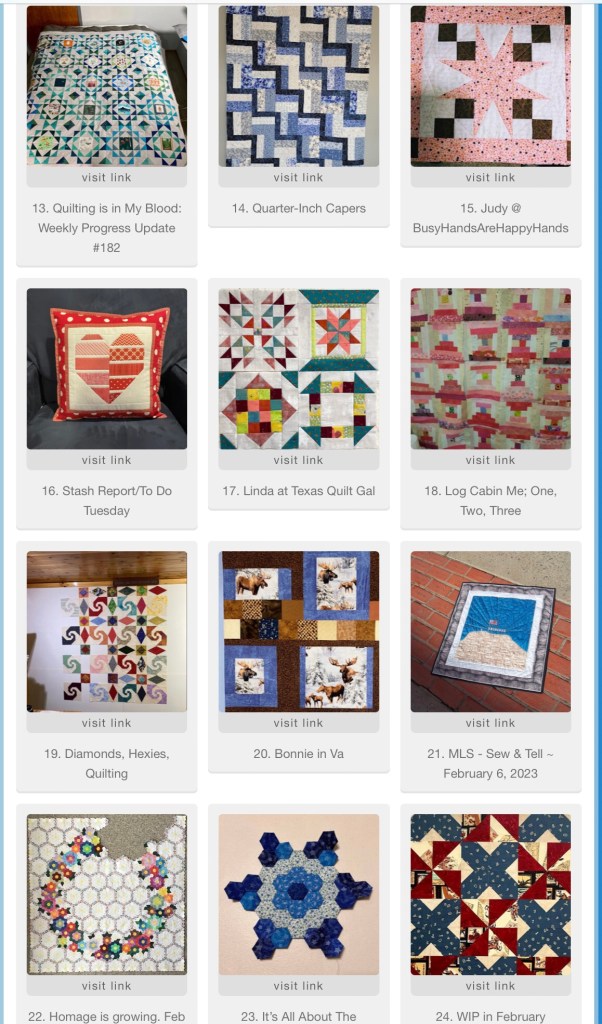The image size is (602, 1024).
Task: Open '15. Judy @ BusyHandsAreHappyHands' title
Action: [x=490, y=218]
